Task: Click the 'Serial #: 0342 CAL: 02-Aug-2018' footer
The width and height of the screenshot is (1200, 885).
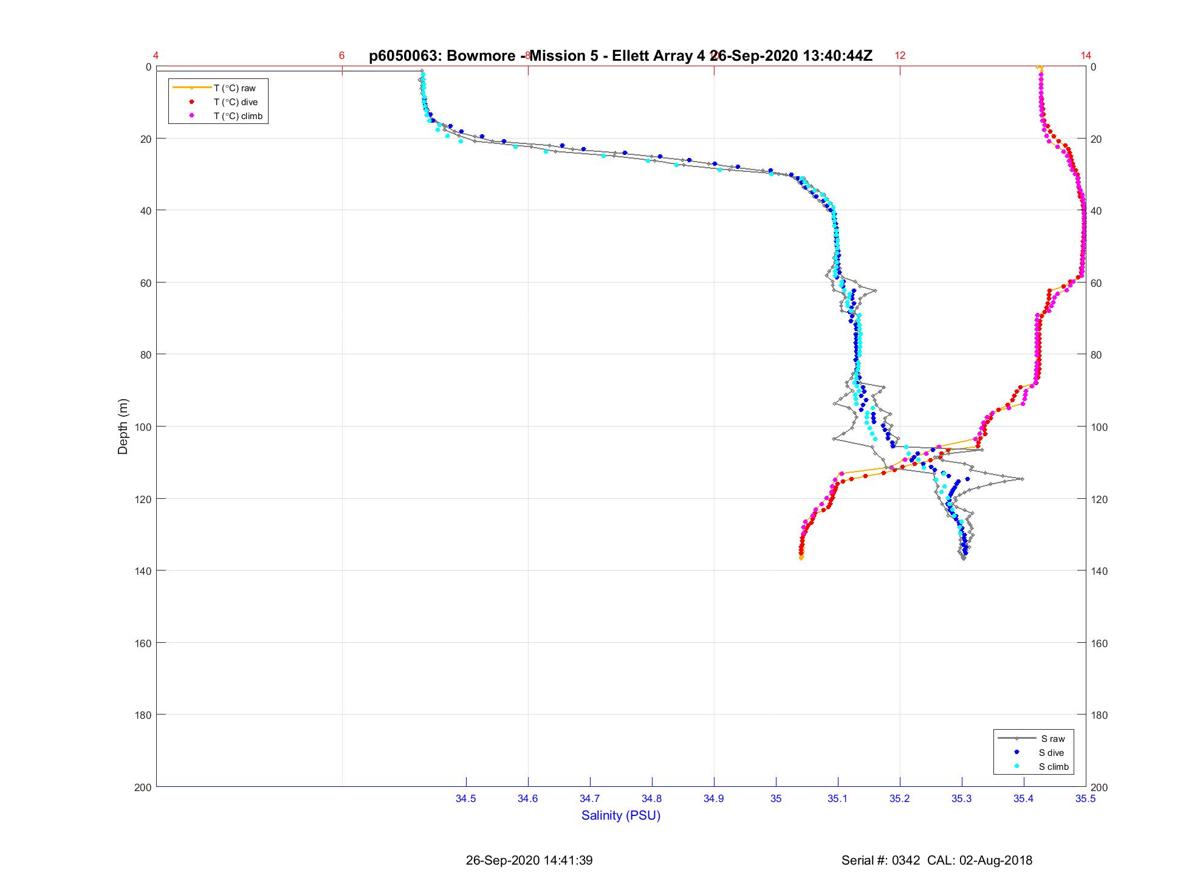Action: (x=937, y=860)
